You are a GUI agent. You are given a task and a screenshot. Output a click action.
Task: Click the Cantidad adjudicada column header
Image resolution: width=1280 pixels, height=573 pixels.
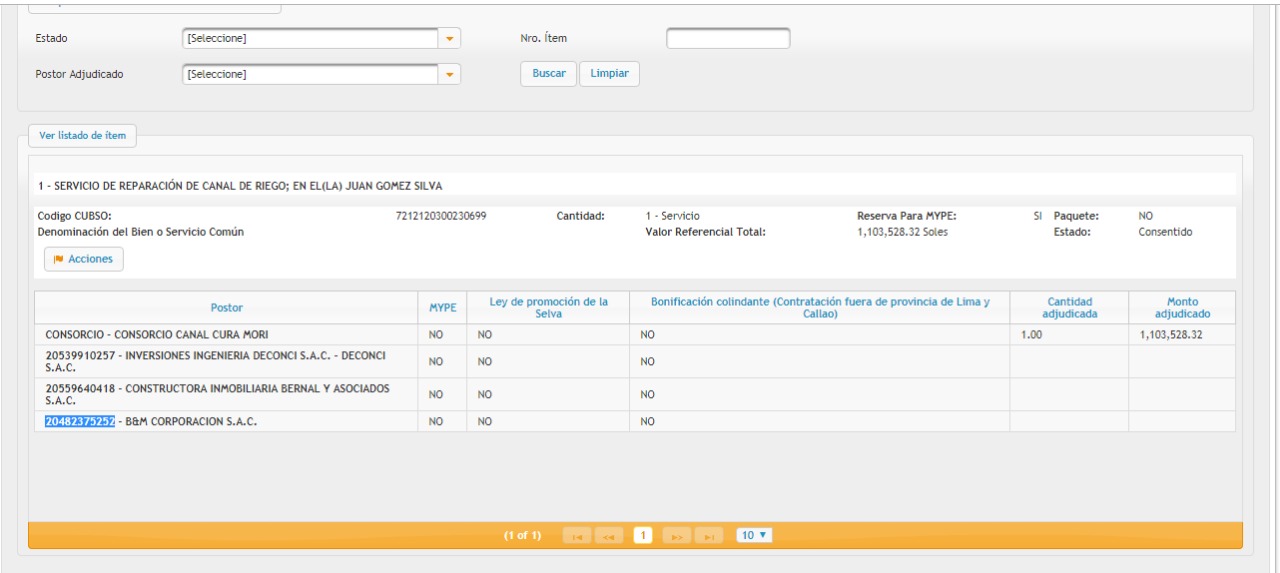(1069, 308)
